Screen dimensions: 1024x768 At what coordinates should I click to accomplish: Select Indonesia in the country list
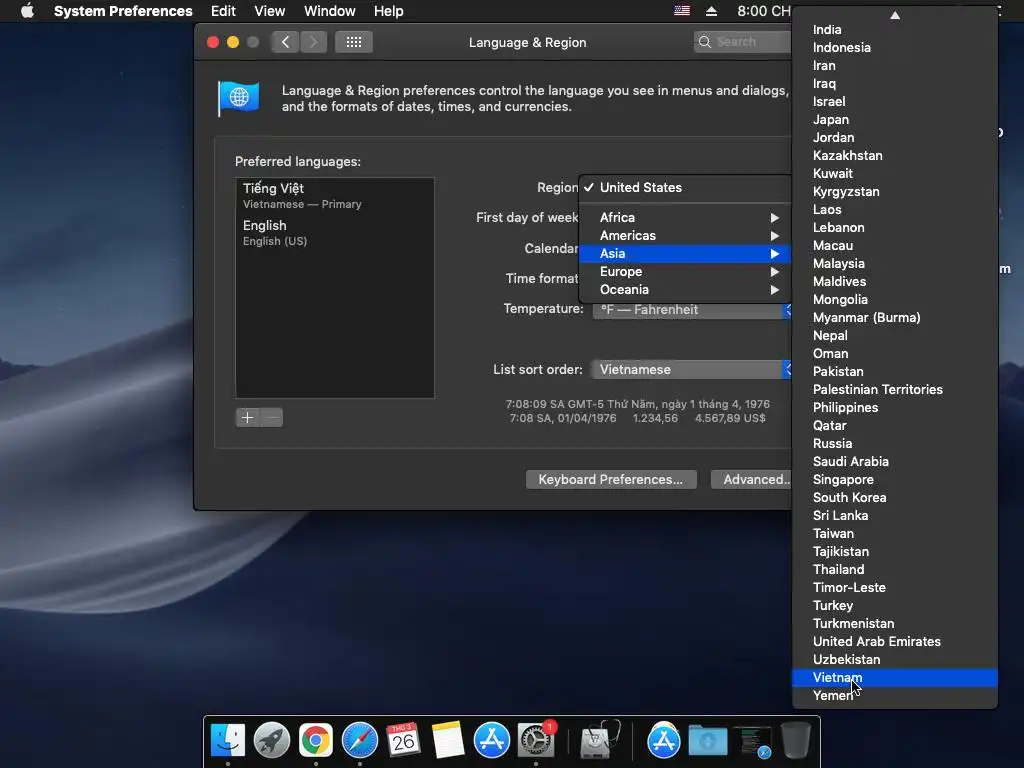pyautogui.click(x=895, y=48)
